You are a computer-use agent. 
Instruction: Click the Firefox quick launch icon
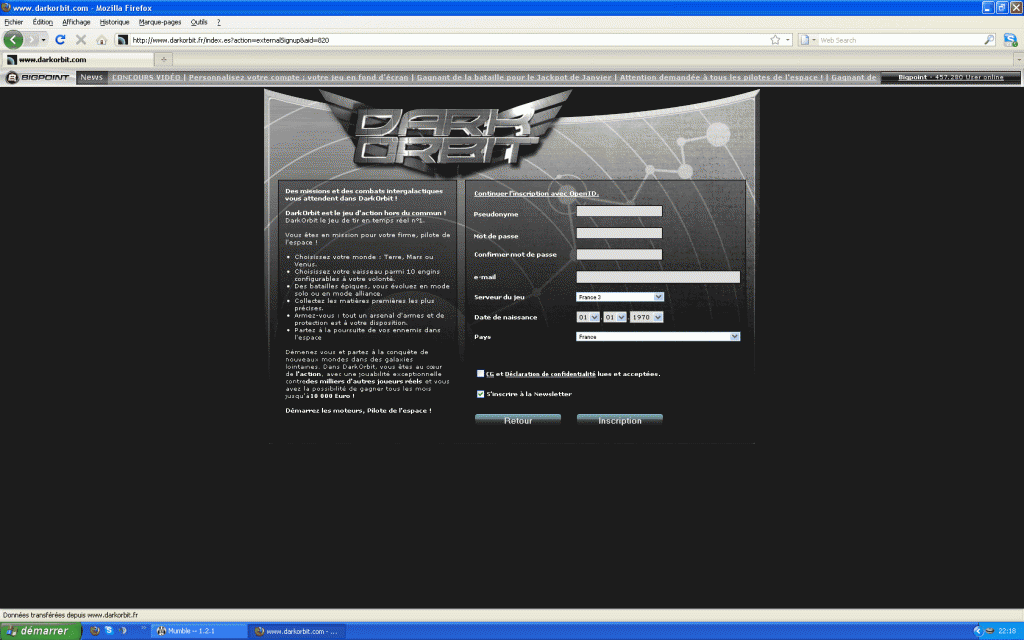(95, 631)
